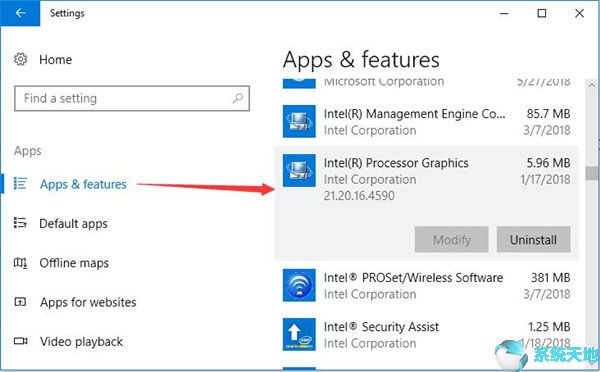Click the Apps for websites sidebar icon

coord(20,302)
